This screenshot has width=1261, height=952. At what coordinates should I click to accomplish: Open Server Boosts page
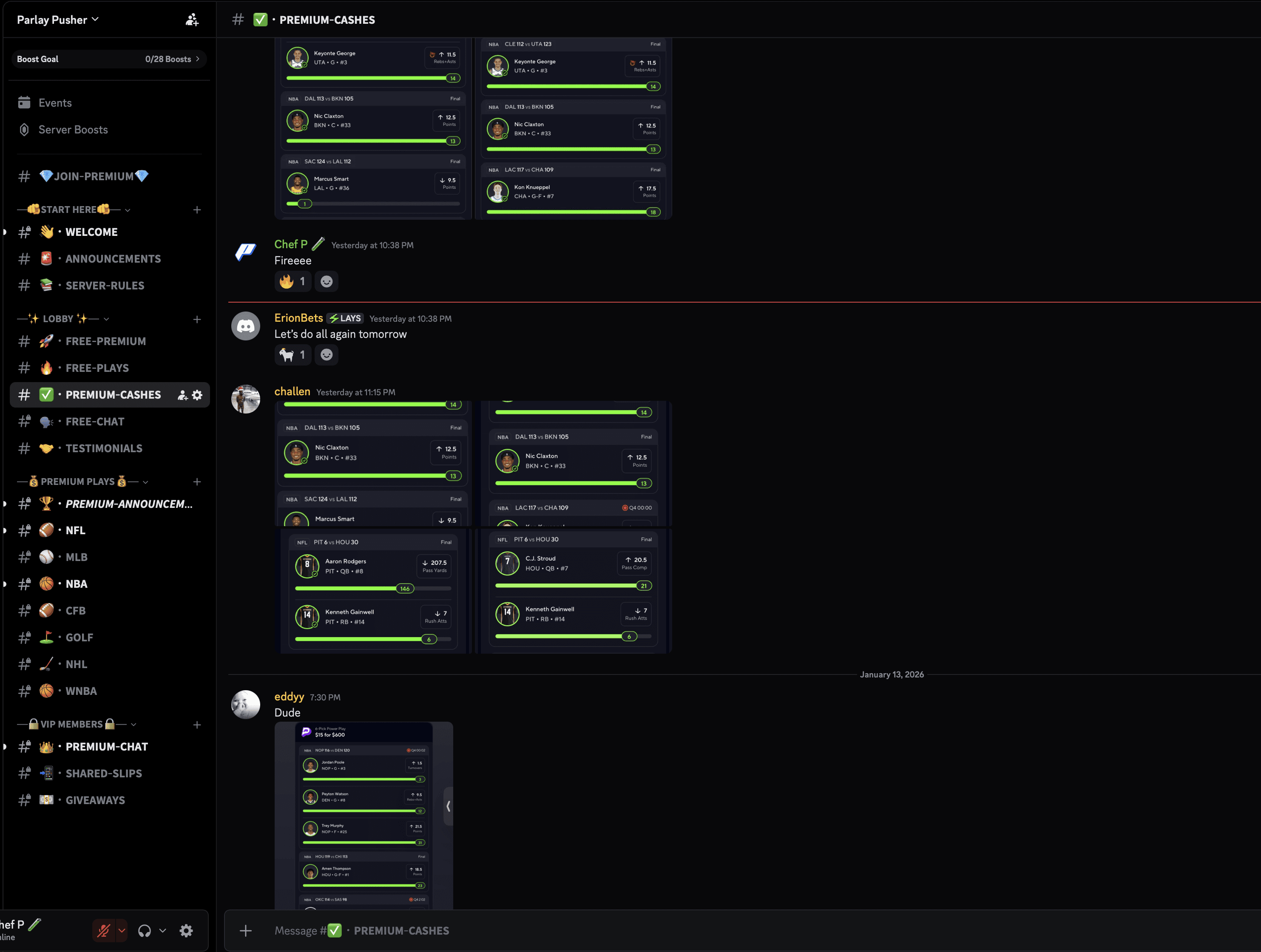coord(73,130)
